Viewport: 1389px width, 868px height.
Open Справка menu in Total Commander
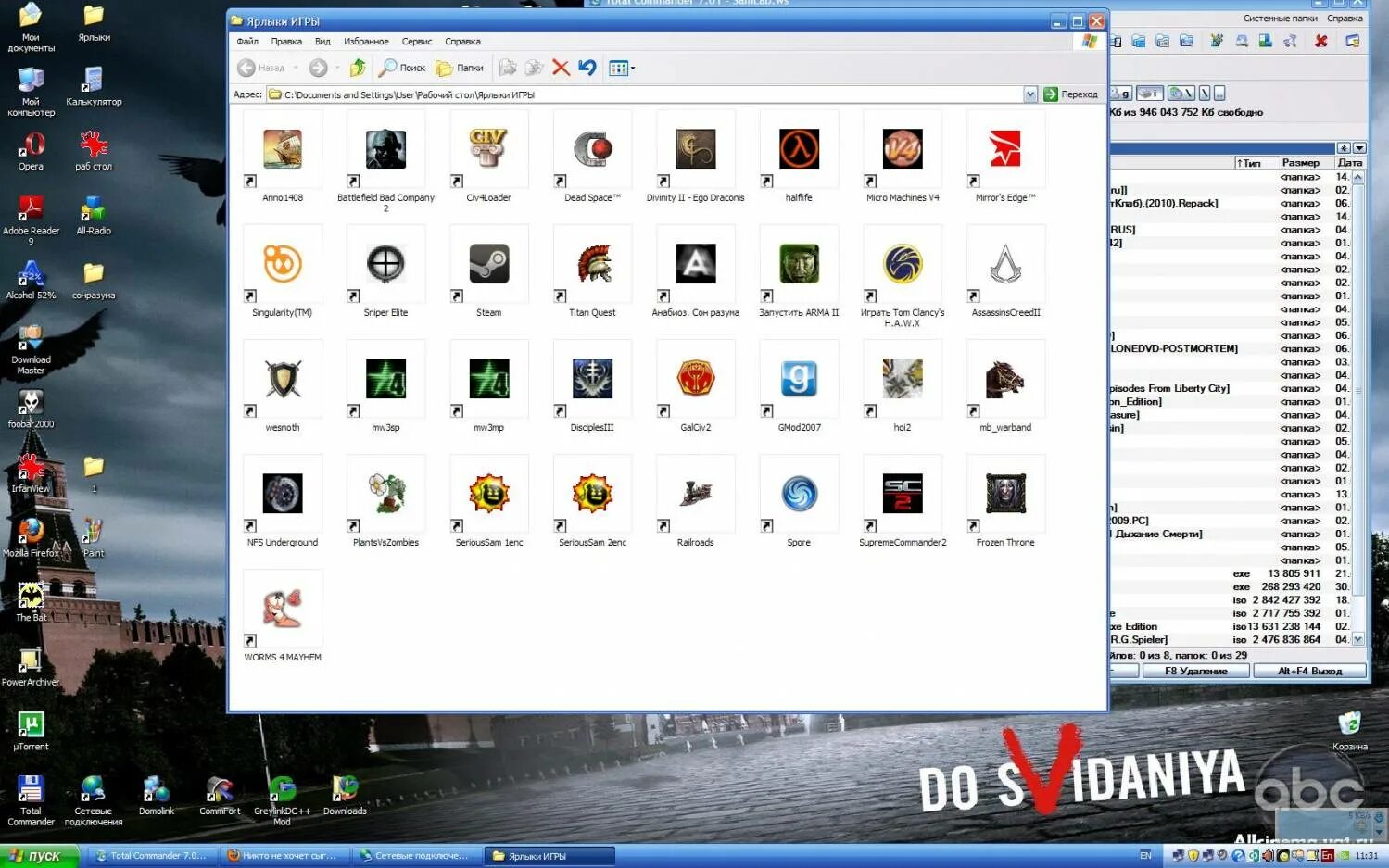(x=1345, y=19)
